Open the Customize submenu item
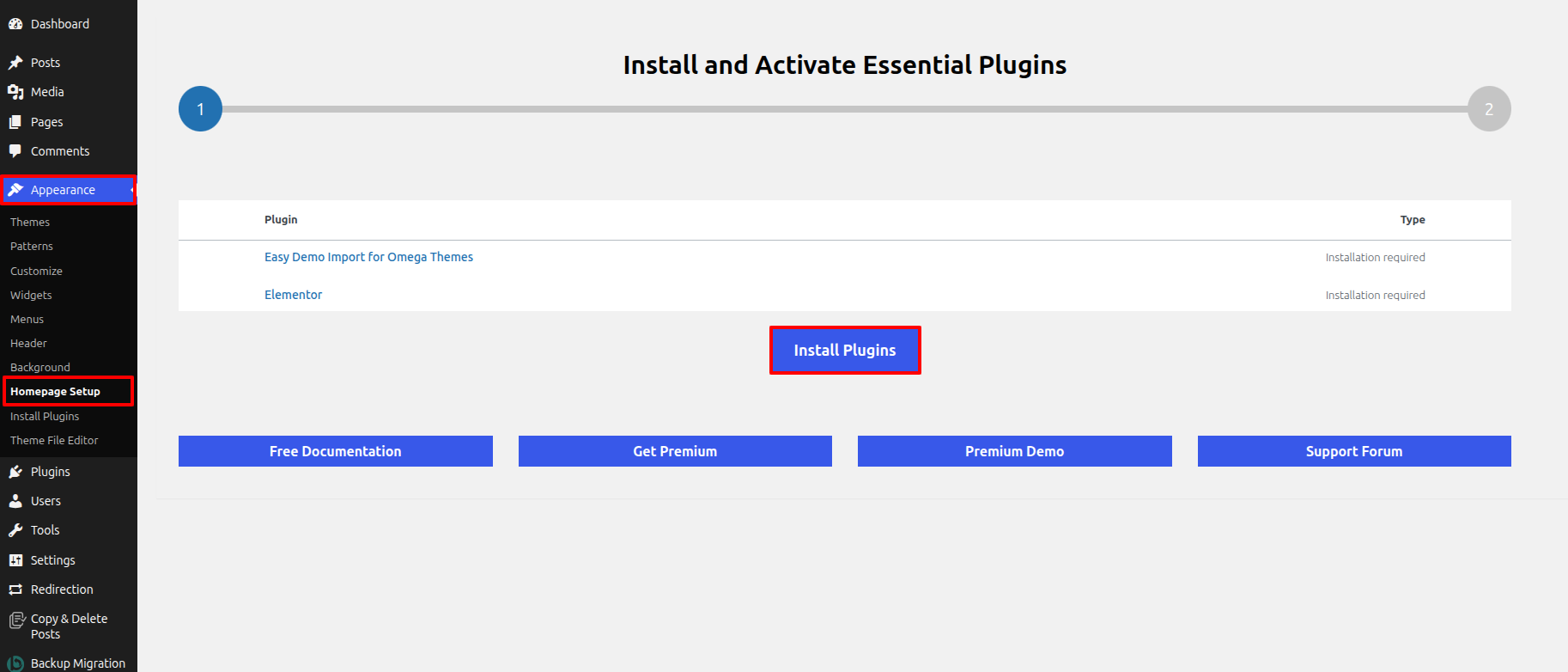Viewport: 1568px width, 672px height. [36, 272]
